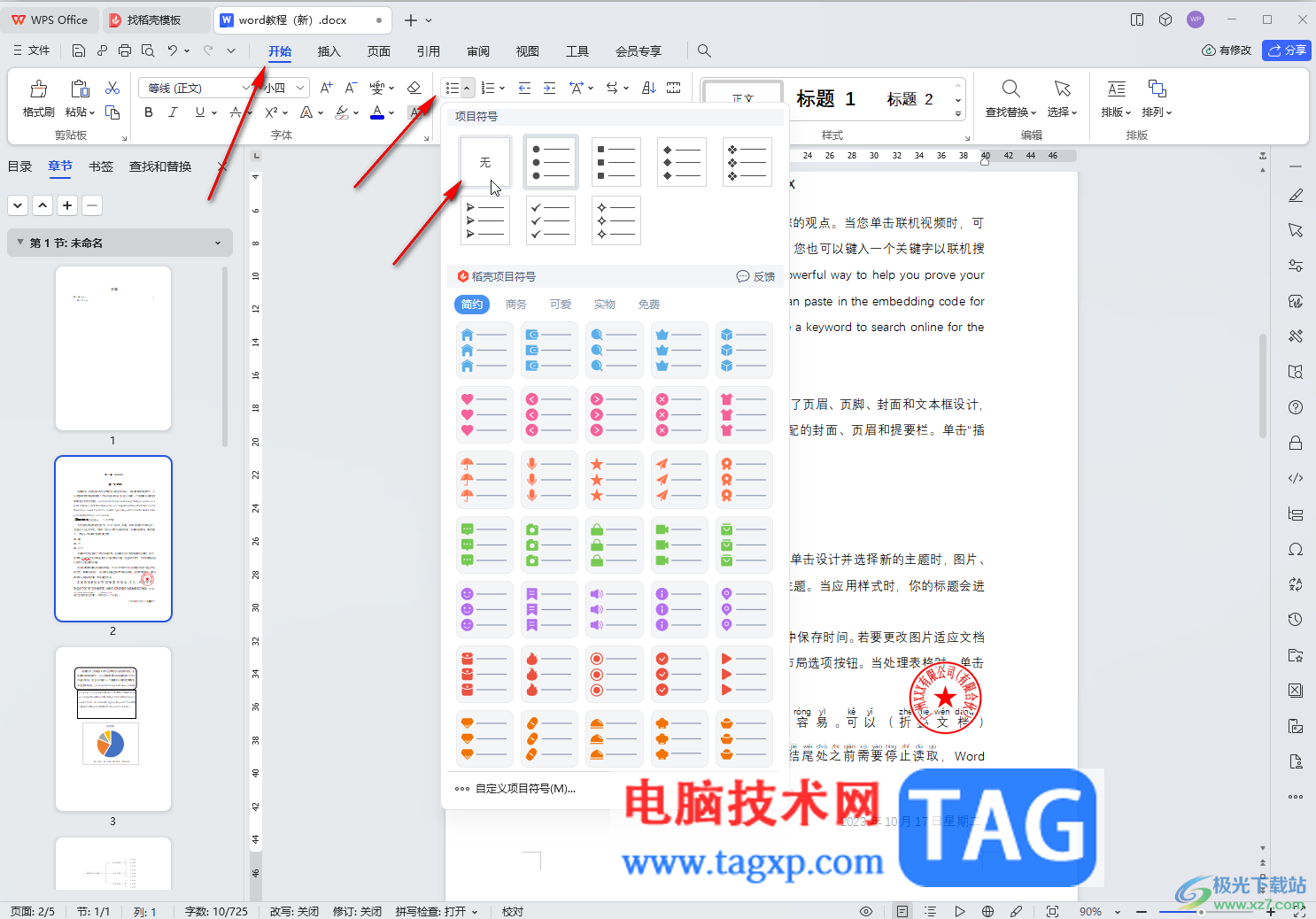Open the 插入 ribbon tab
The image size is (1316, 919).
pyautogui.click(x=329, y=51)
